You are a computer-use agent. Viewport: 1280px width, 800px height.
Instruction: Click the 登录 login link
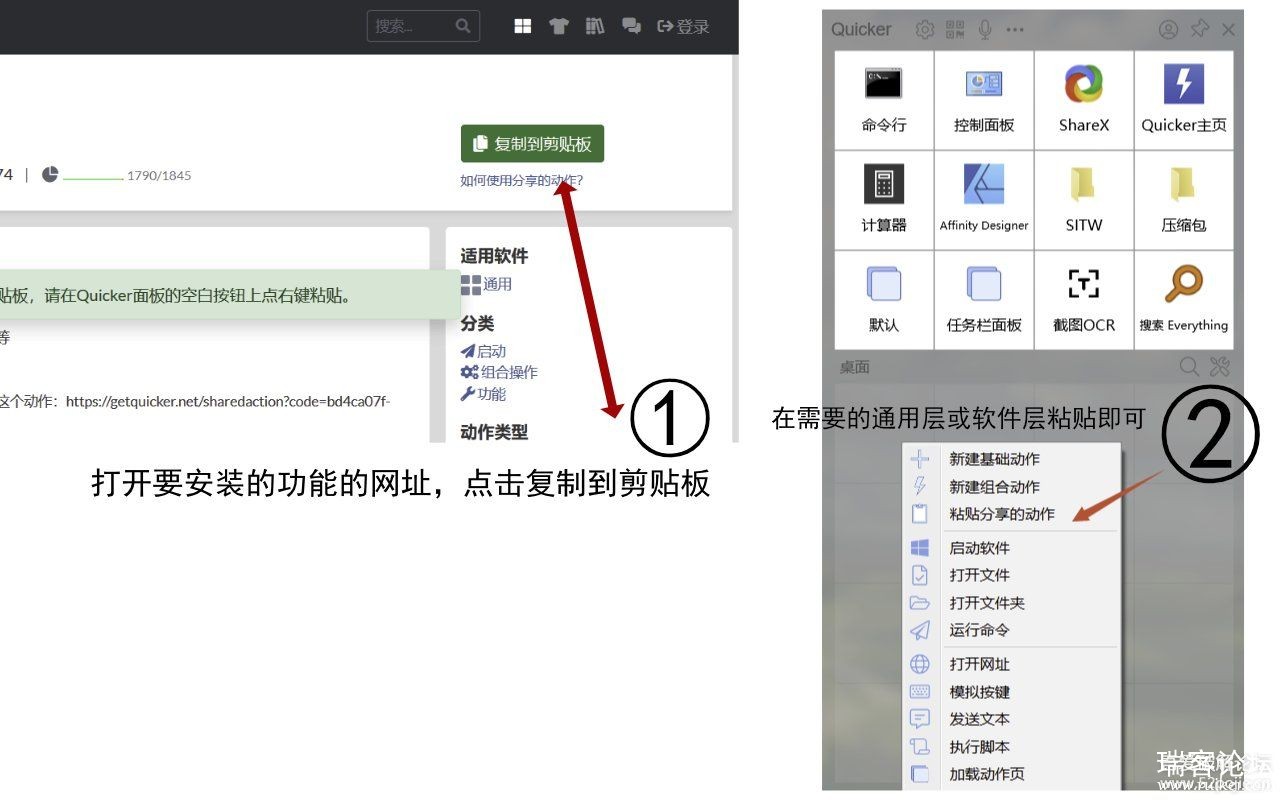[x=683, y=27]
